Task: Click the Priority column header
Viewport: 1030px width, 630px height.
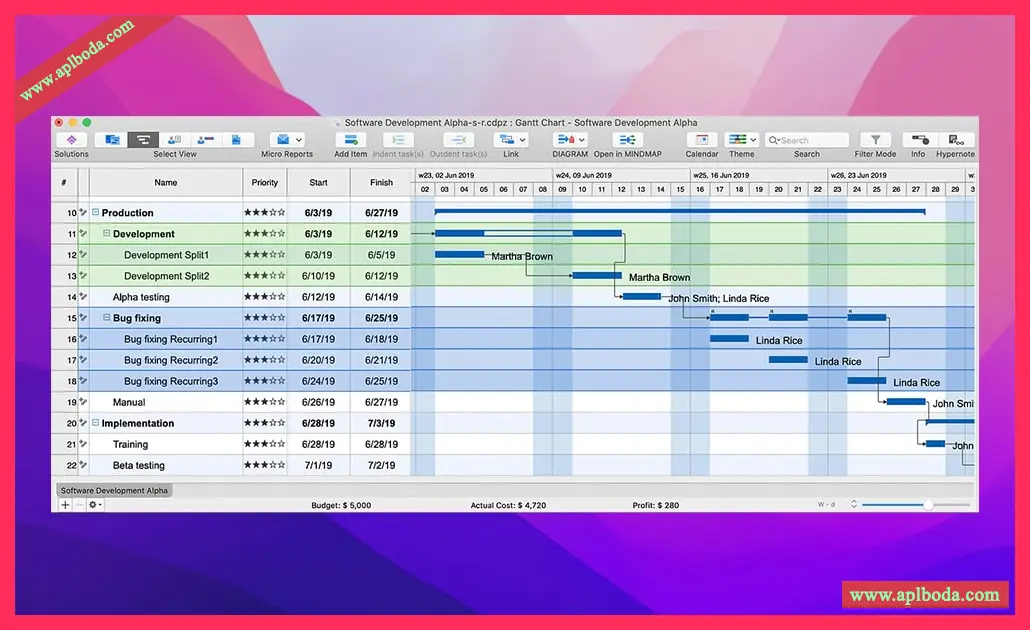Action: point(265,183)
